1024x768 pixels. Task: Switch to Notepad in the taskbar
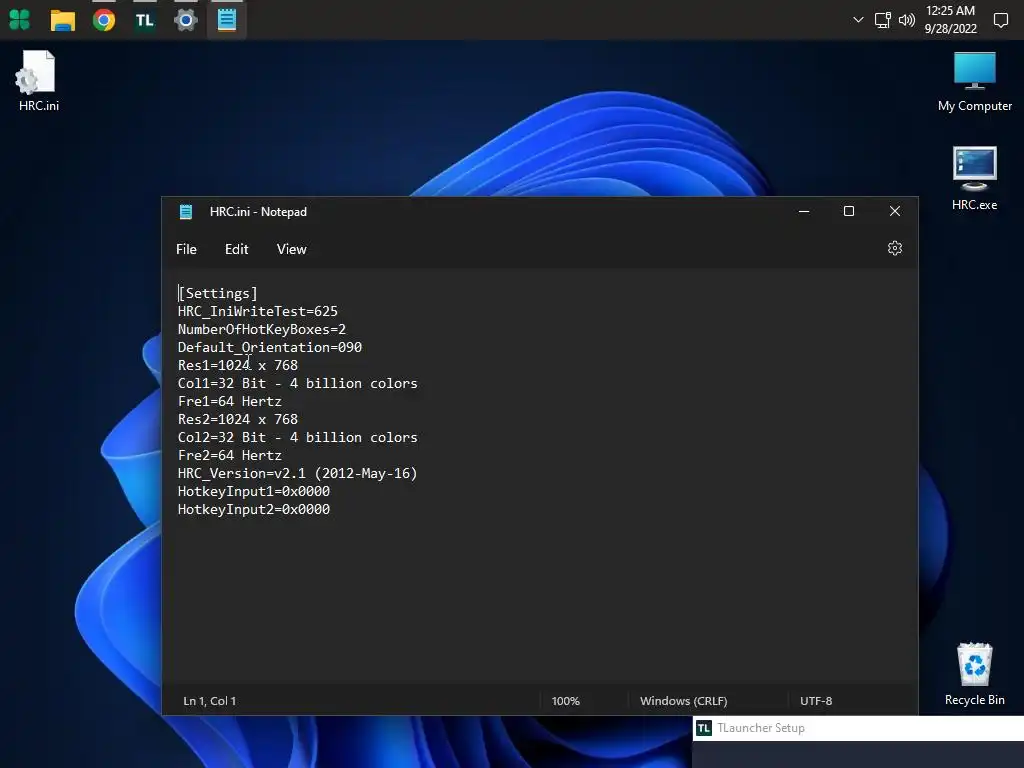(227, 20)
